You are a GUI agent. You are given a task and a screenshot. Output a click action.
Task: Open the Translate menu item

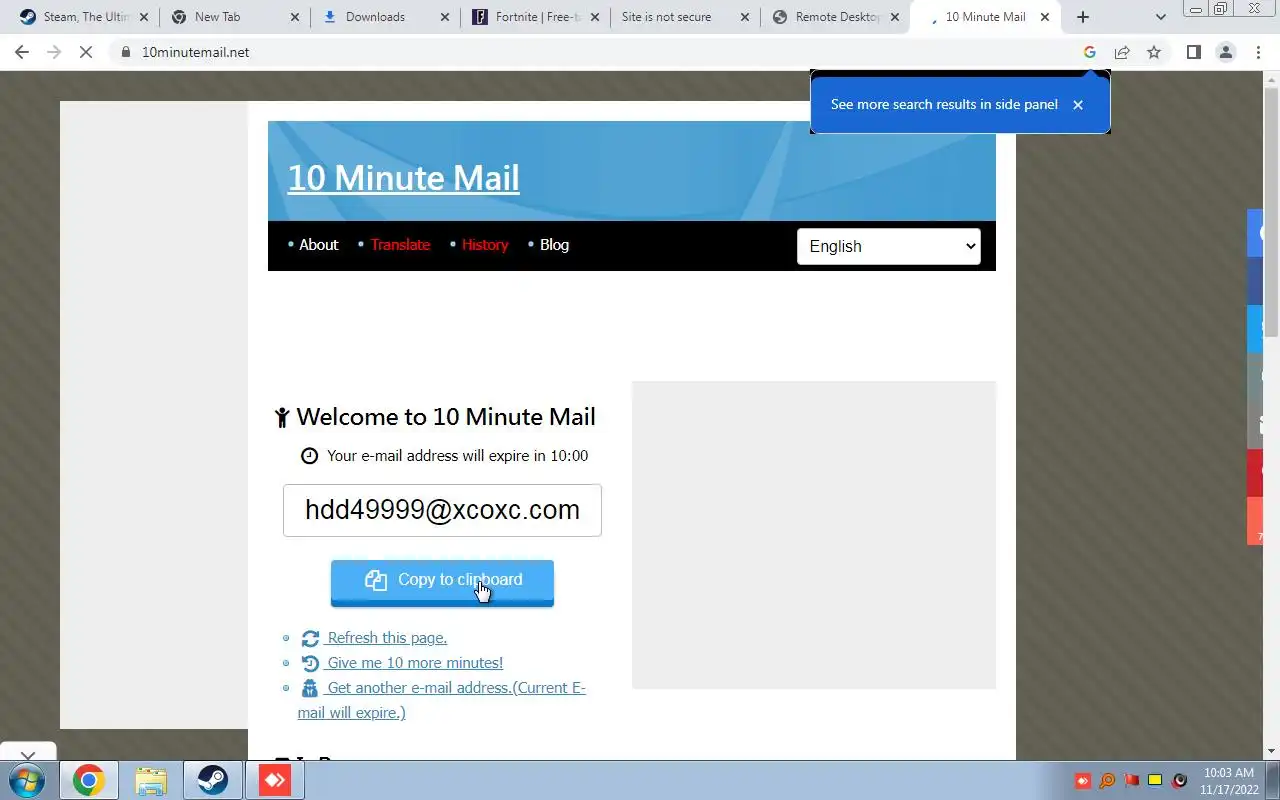pyautogui.click(x=400, y=245)
